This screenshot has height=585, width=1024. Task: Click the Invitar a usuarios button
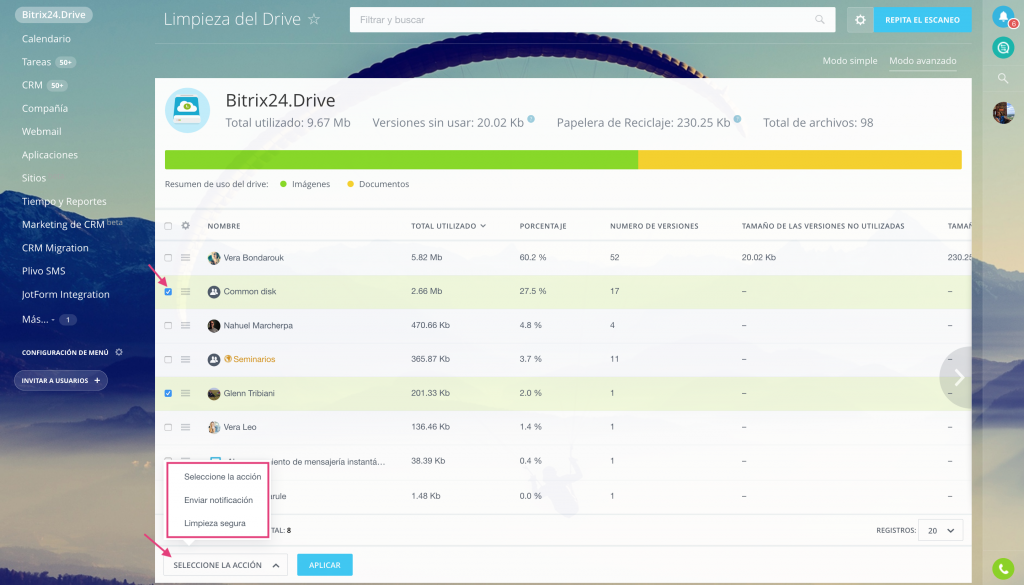(61, 381)
